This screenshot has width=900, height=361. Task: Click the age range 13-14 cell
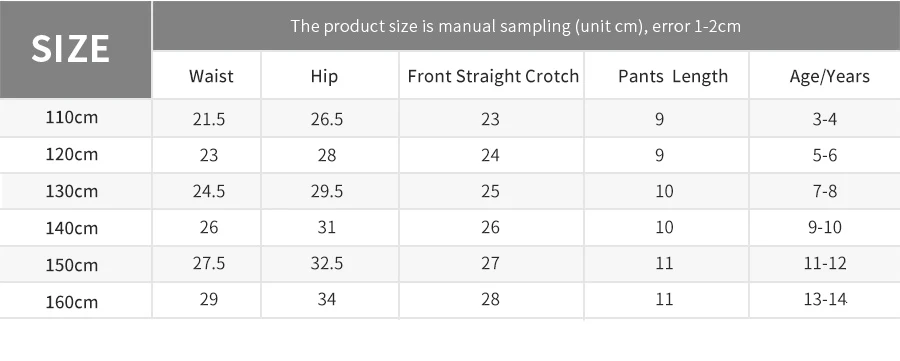[x=825, y=300]
